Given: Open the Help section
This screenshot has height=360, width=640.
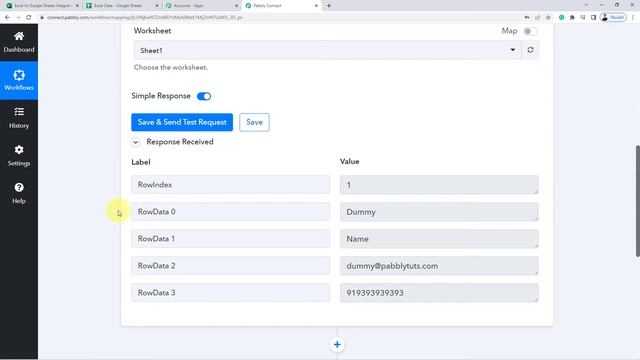Looking at the screenshot, I should [x=19, y=193].
